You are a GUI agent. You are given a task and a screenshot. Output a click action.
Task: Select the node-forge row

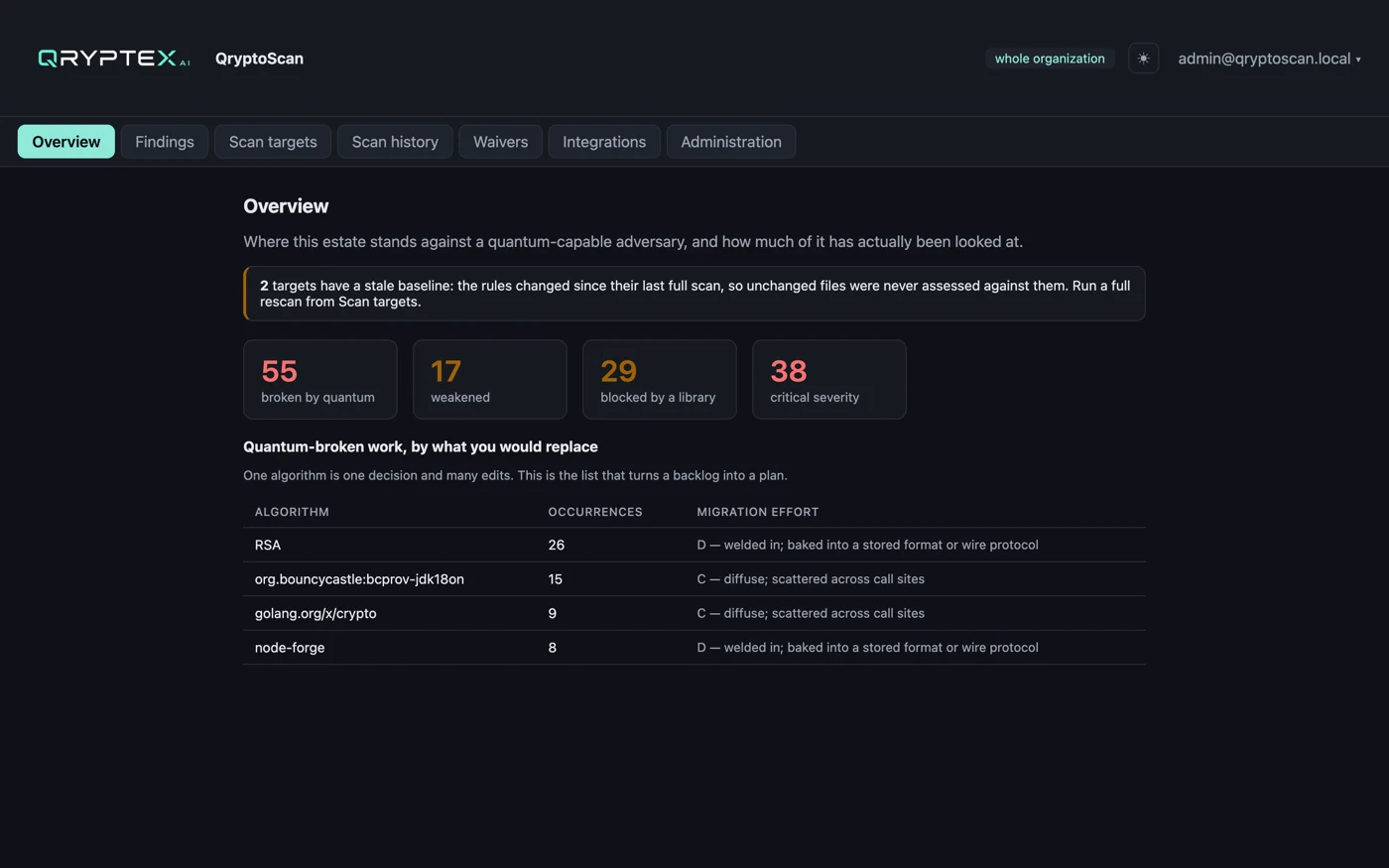[x=694, y=648]
